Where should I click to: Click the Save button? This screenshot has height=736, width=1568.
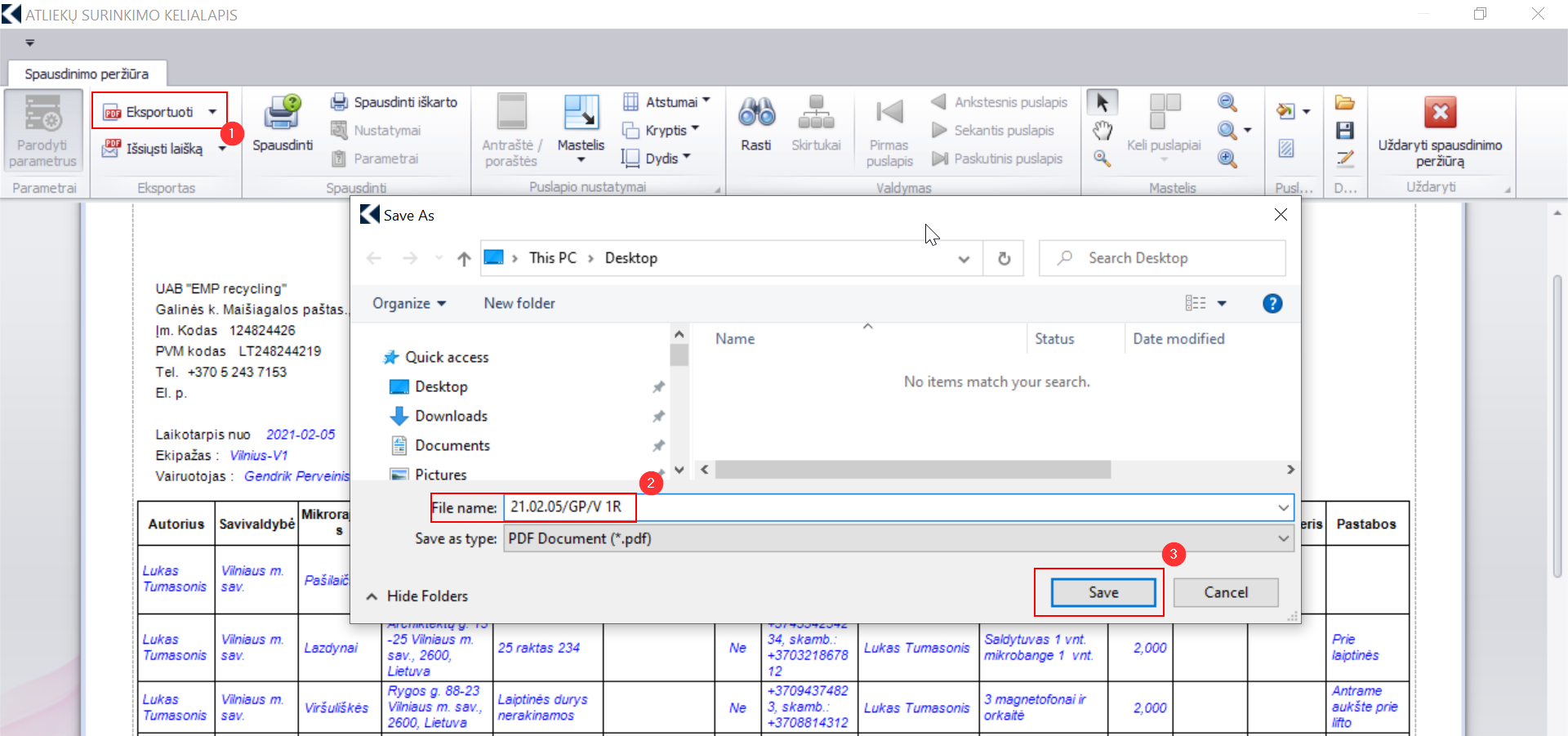(1102, 593)
